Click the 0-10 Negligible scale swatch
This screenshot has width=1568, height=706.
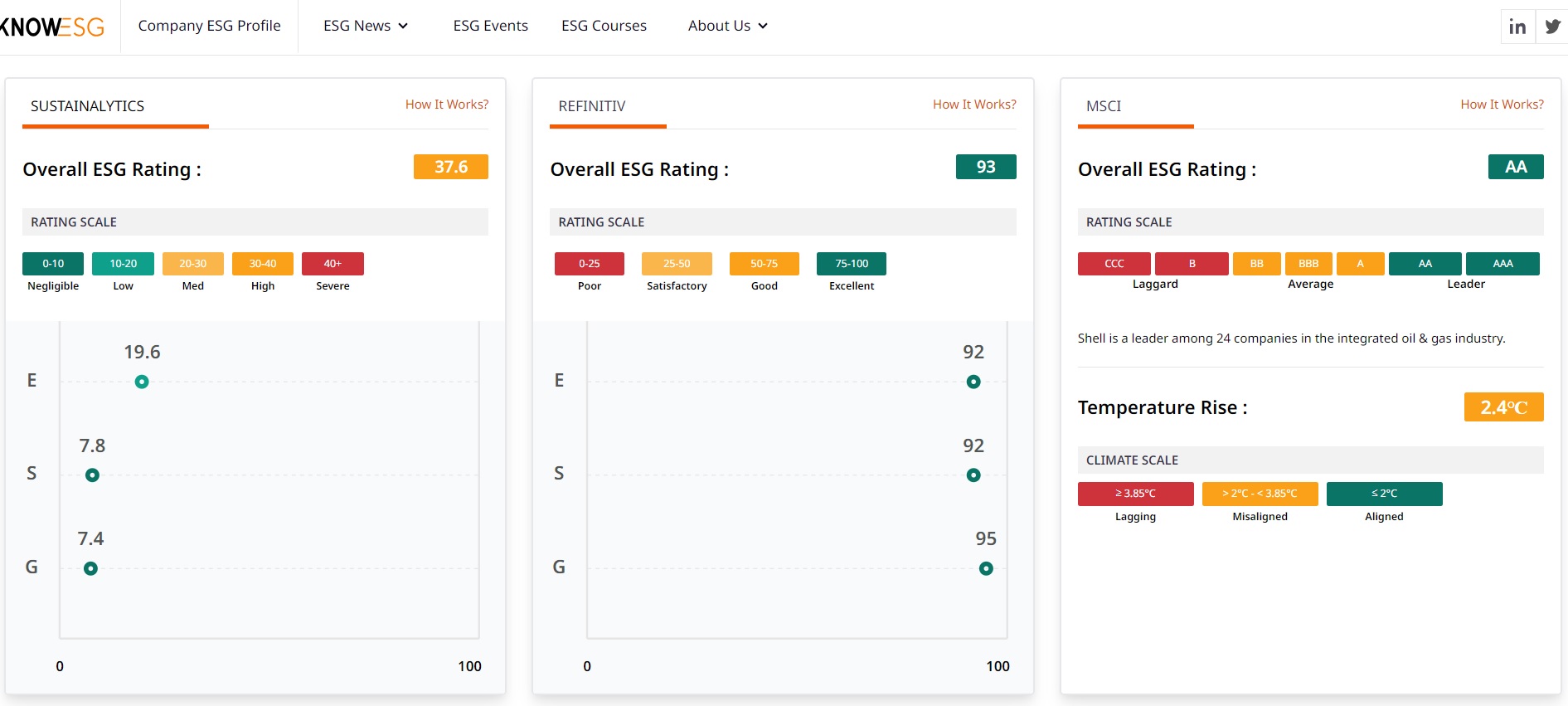point(53,264)
